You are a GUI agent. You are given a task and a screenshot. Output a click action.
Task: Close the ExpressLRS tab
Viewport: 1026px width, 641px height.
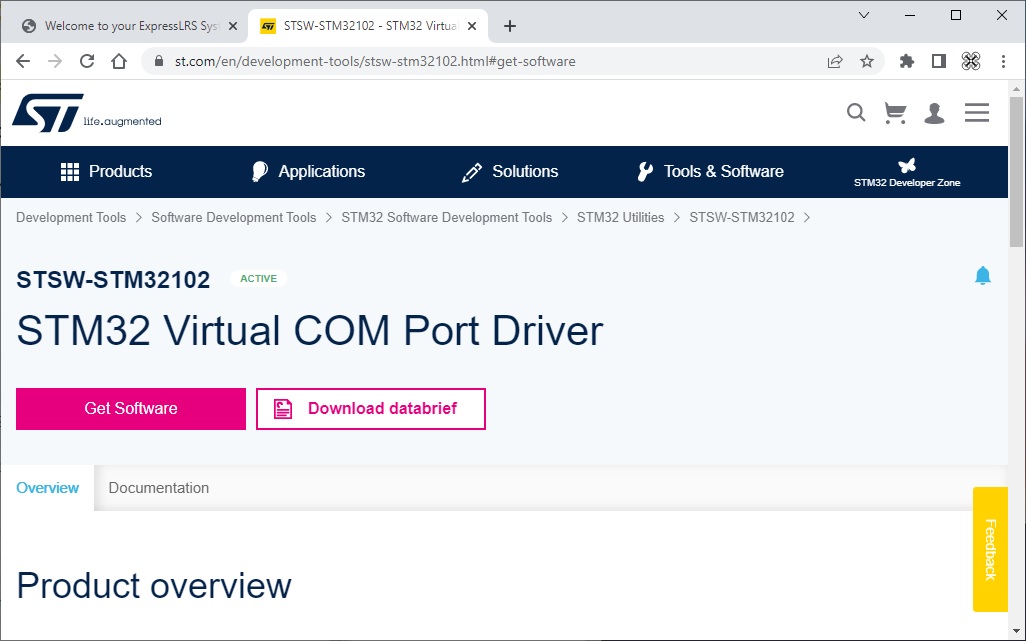232,26
